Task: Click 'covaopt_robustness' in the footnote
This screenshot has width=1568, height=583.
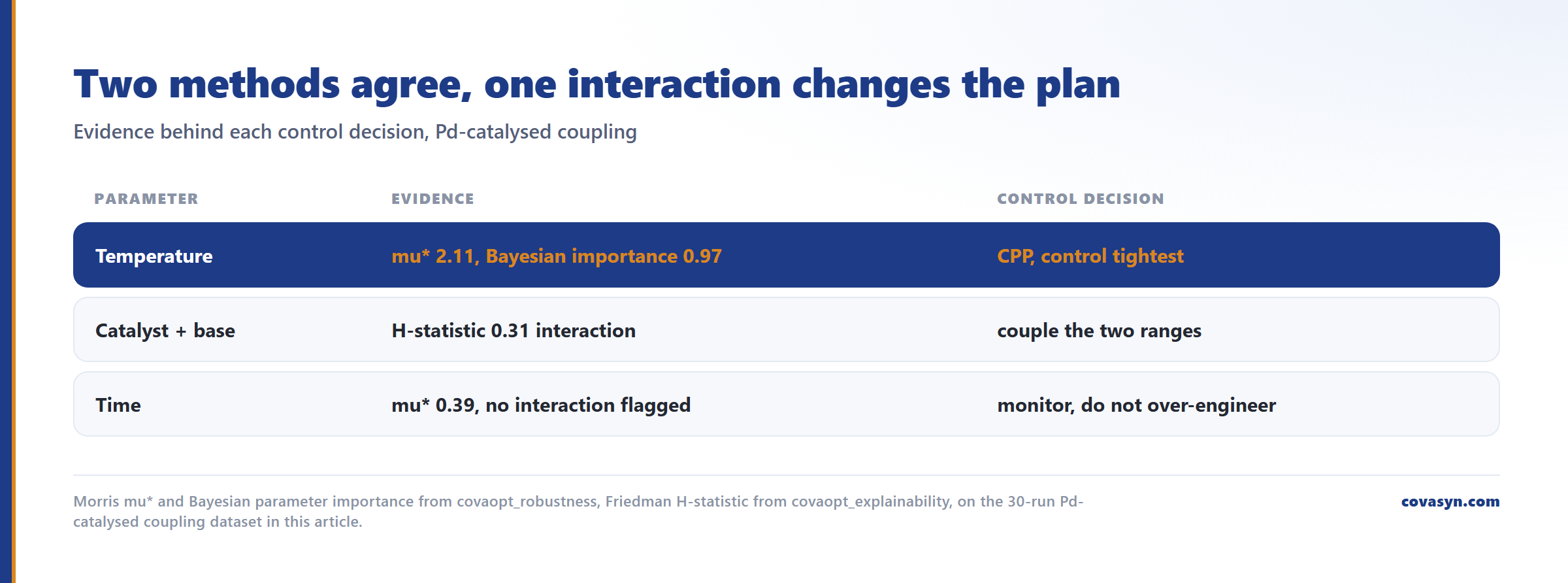Action: click(x=527, y=502)
